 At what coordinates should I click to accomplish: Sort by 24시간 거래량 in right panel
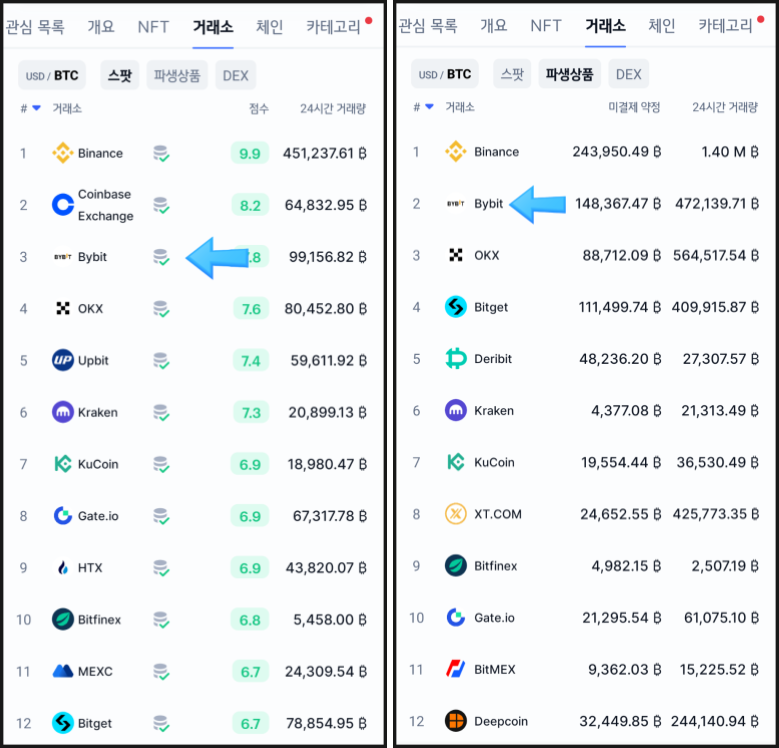725,107
